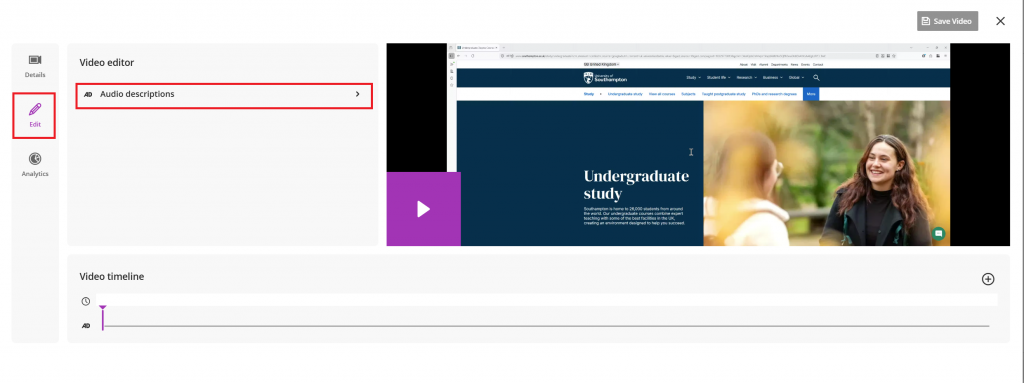Click the white timeline ruler bar
Image resolution: width=1024 pixels, height=383 pixels.
(547, 300)
